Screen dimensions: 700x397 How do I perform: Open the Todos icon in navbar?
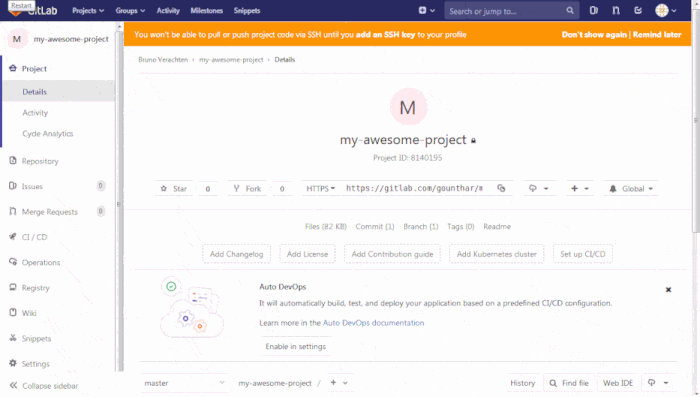[x=638, y=10]
